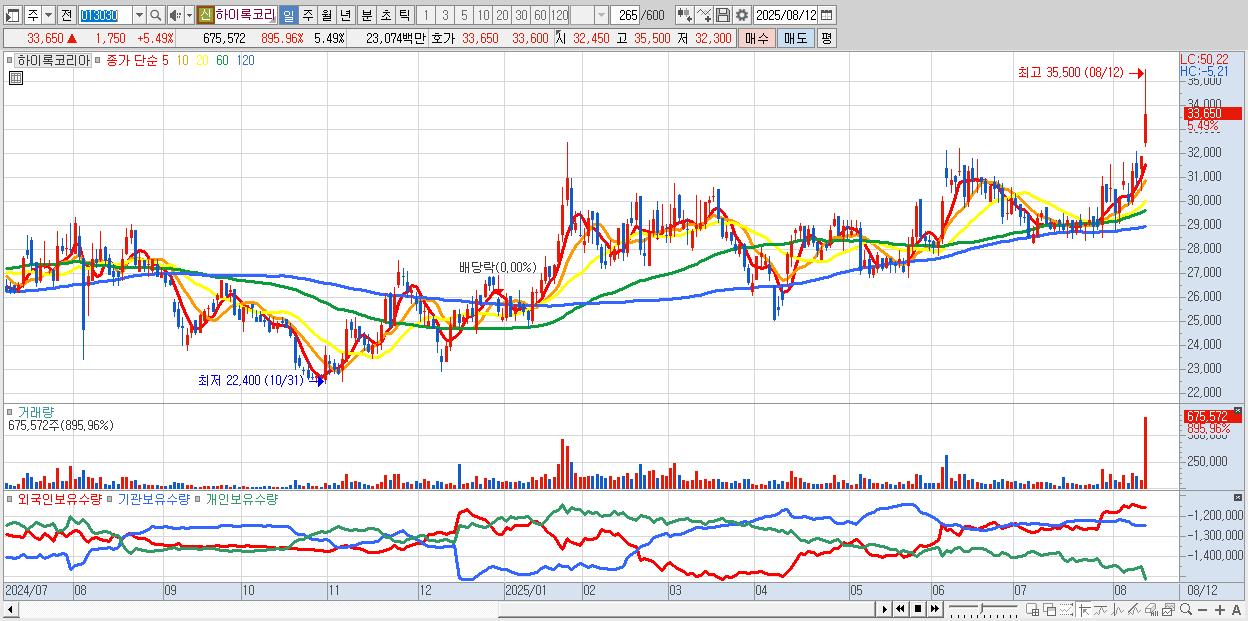Click the candlestick wave icon in bottom toolbar

(x=1118, y=610)
